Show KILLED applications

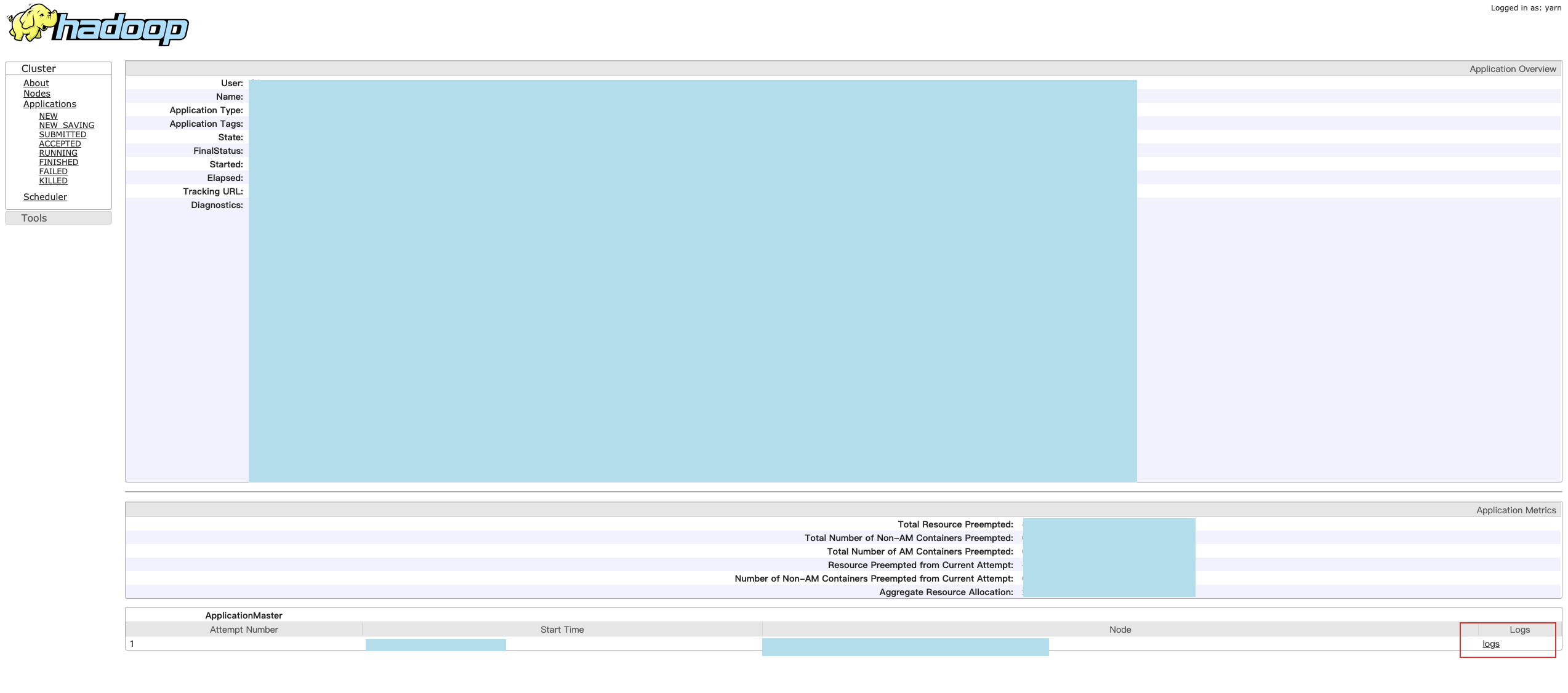(x=53, y=180)
